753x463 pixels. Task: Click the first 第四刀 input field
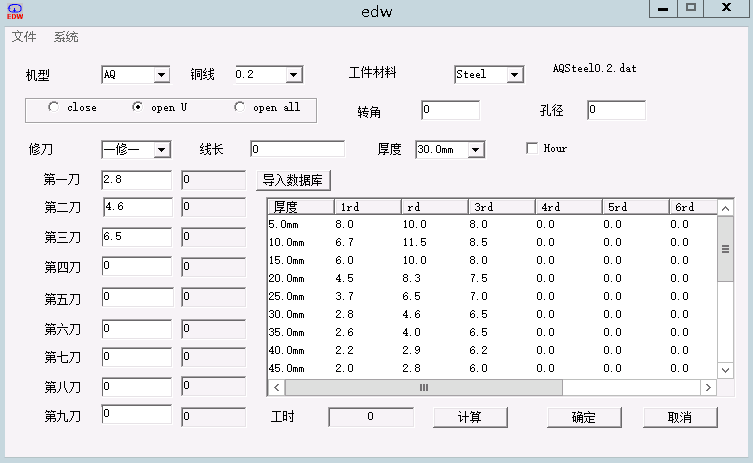coord(136,266)
